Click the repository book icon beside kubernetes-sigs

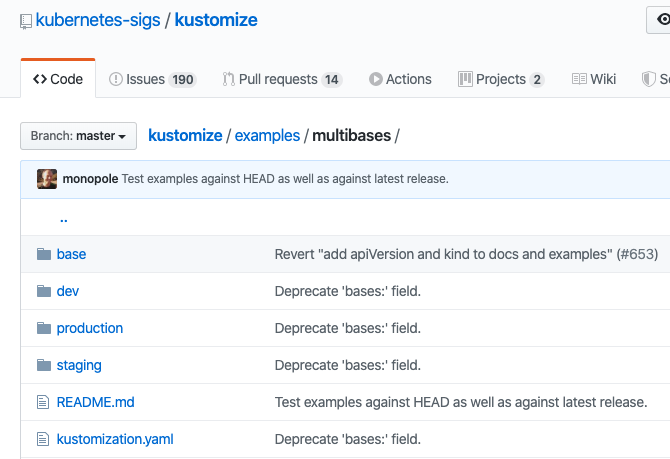[26, 21]
